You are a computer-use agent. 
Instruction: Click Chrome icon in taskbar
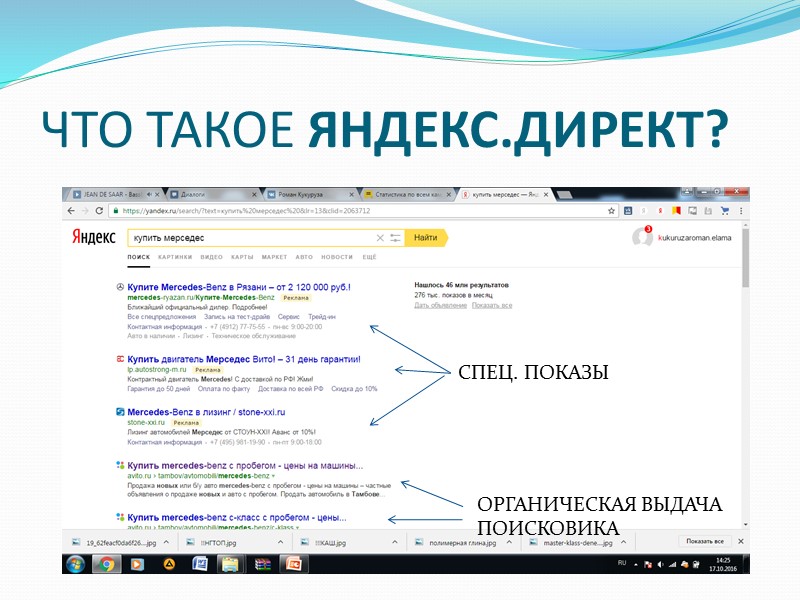[106, 564]
